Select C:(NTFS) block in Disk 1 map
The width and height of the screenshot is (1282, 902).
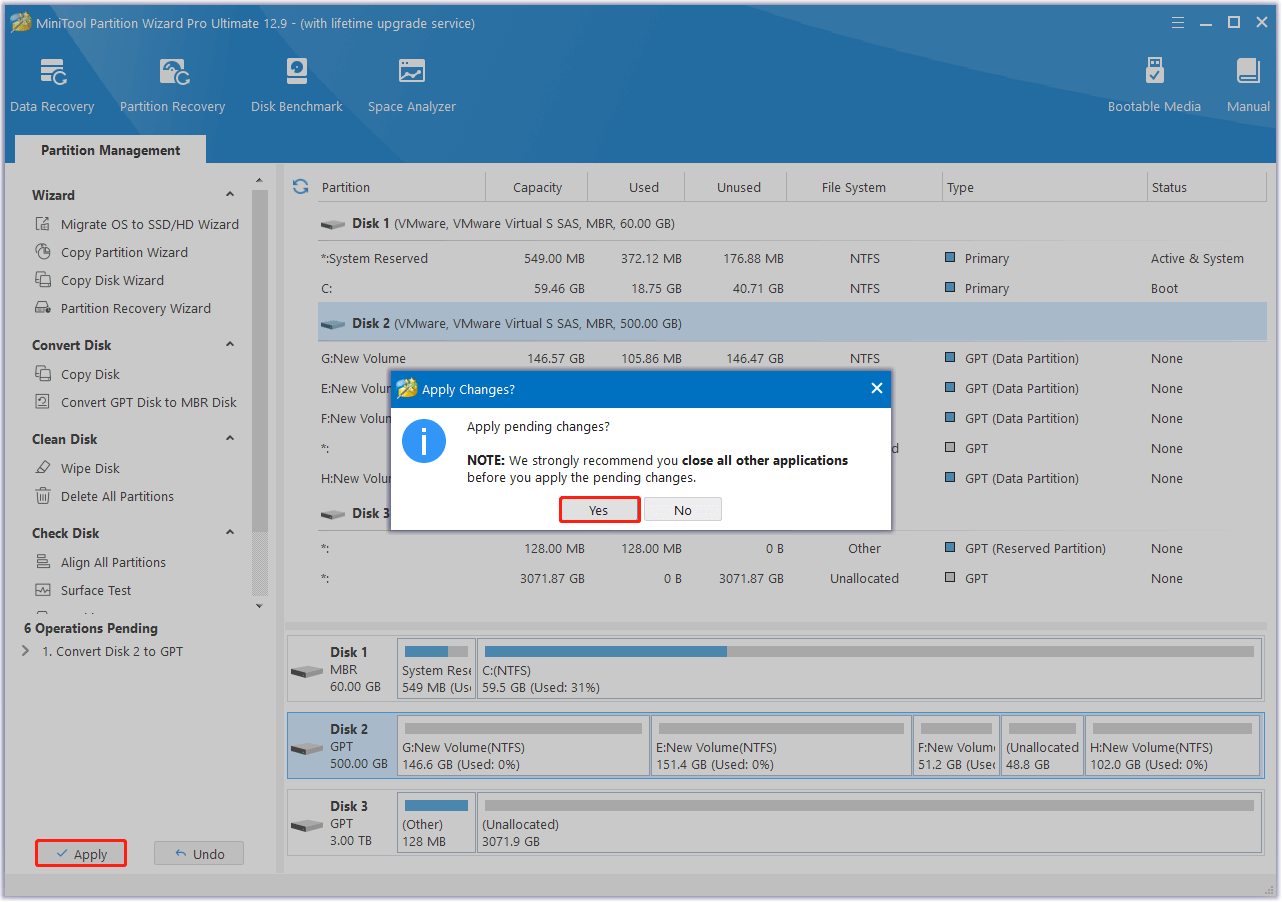click(x=869, y=669)
